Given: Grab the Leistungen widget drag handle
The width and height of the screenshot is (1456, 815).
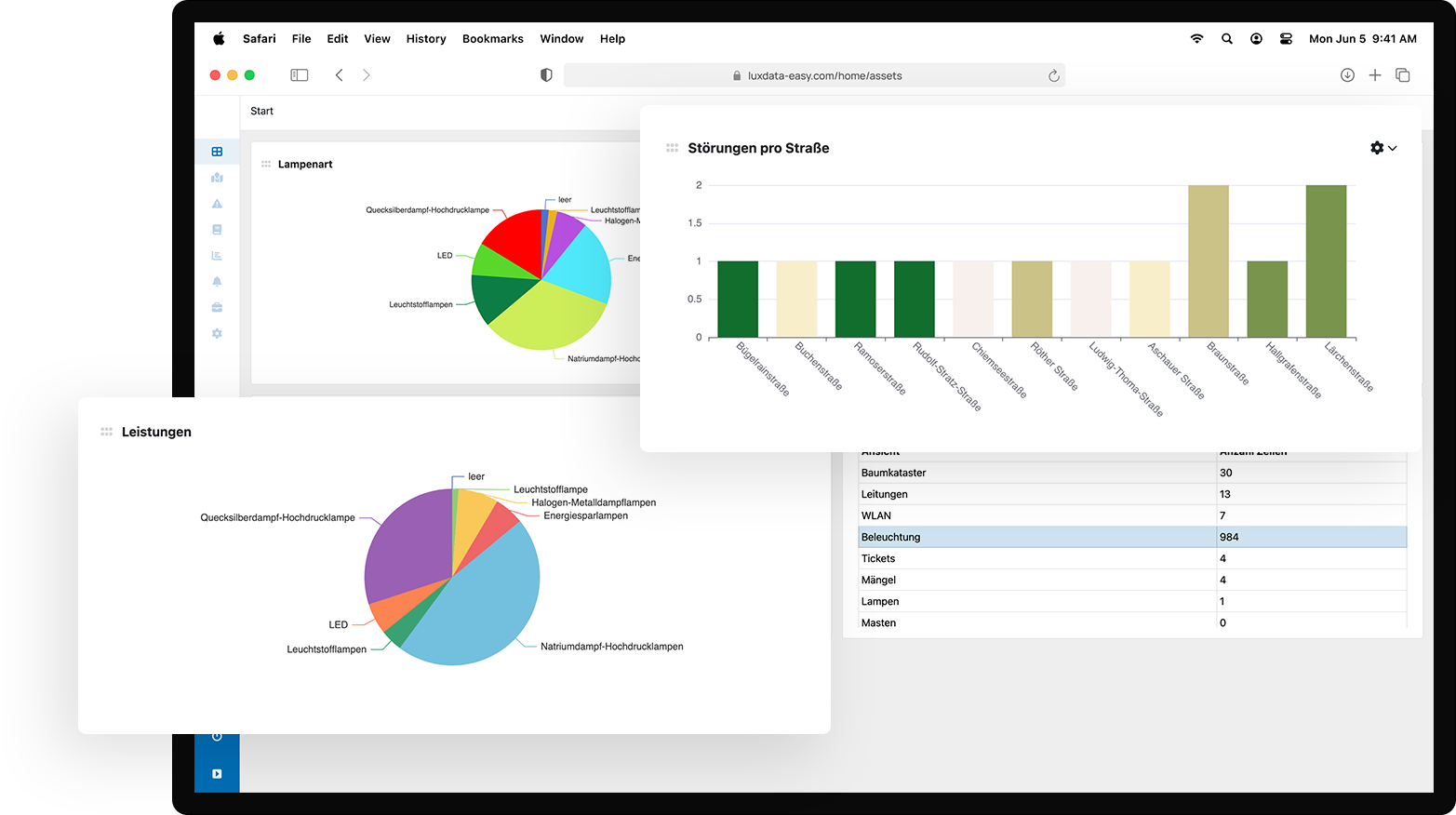Looking at the screenshot, I should [106, 432].
